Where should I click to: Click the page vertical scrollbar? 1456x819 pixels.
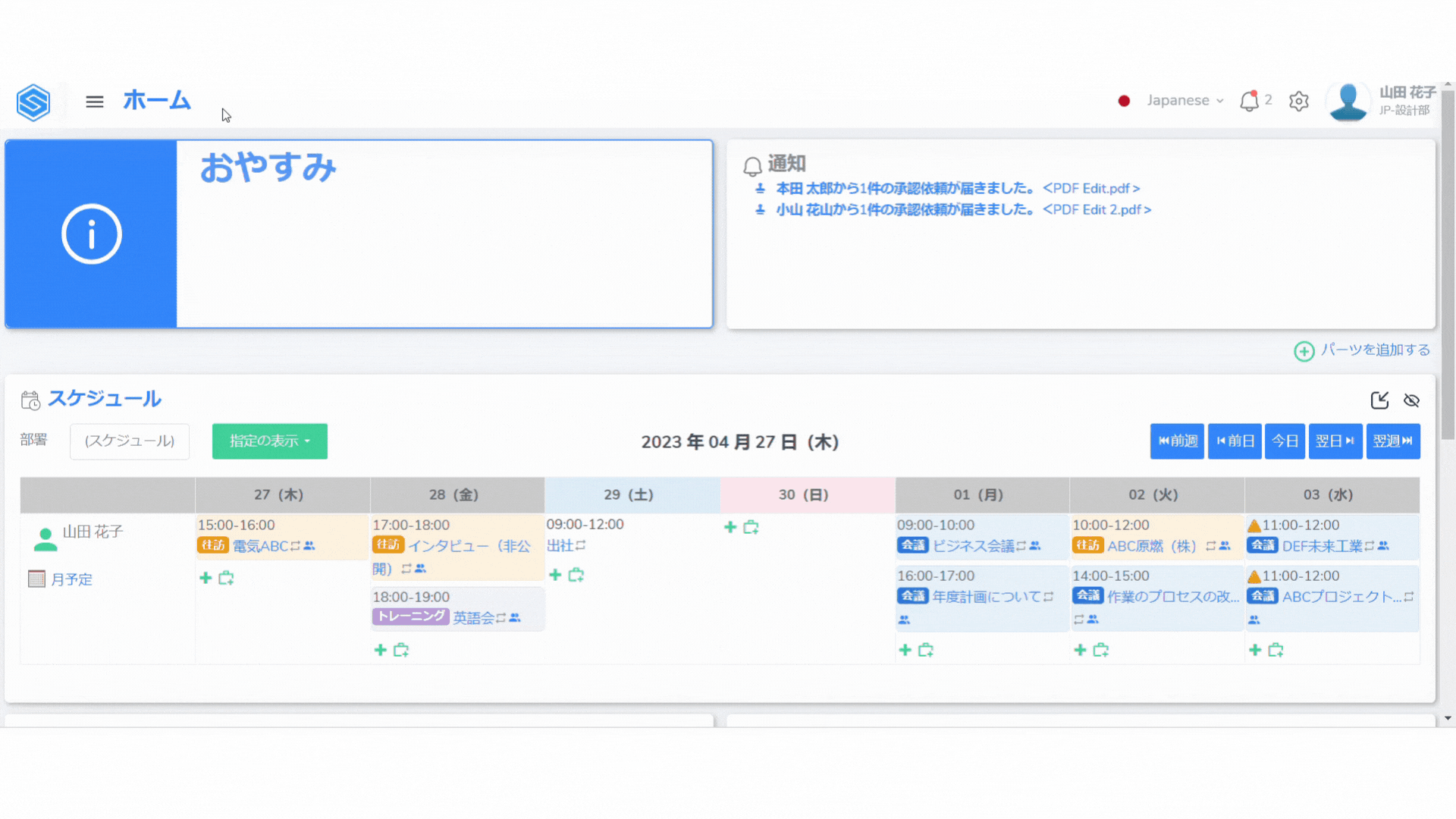(x=1448, y=265)
